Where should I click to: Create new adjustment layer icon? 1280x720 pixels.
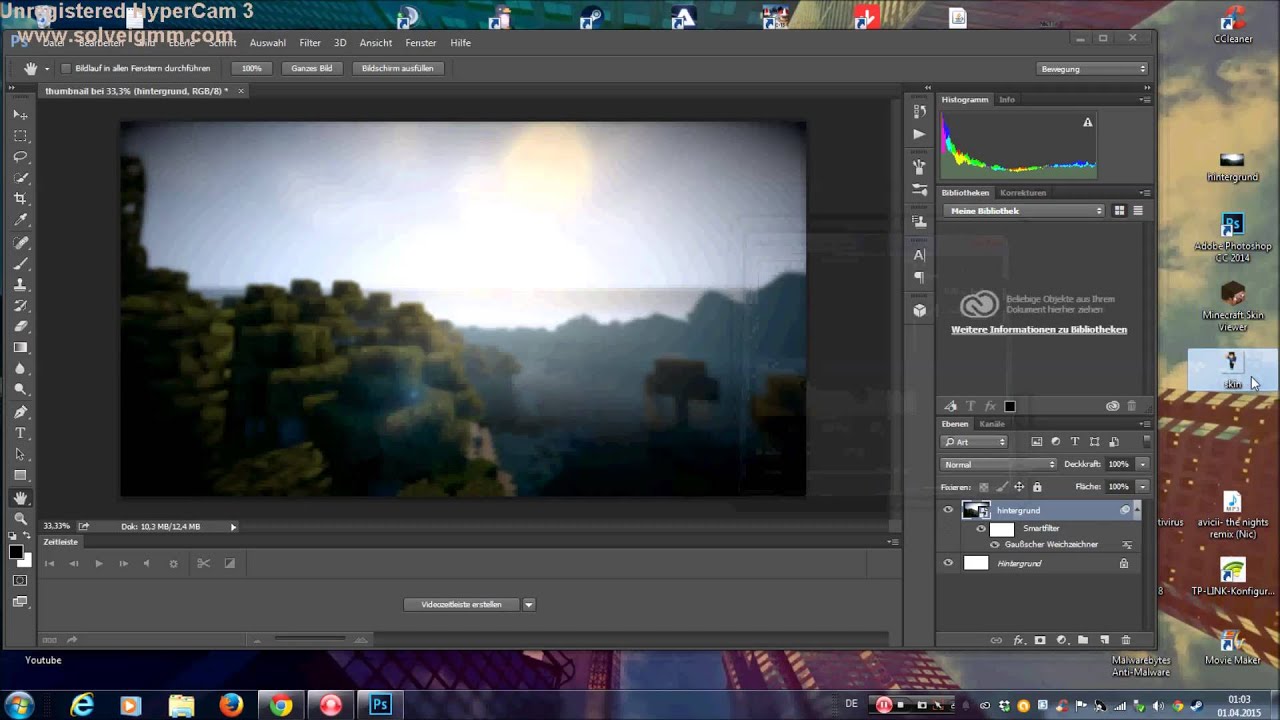(1062, 640)
